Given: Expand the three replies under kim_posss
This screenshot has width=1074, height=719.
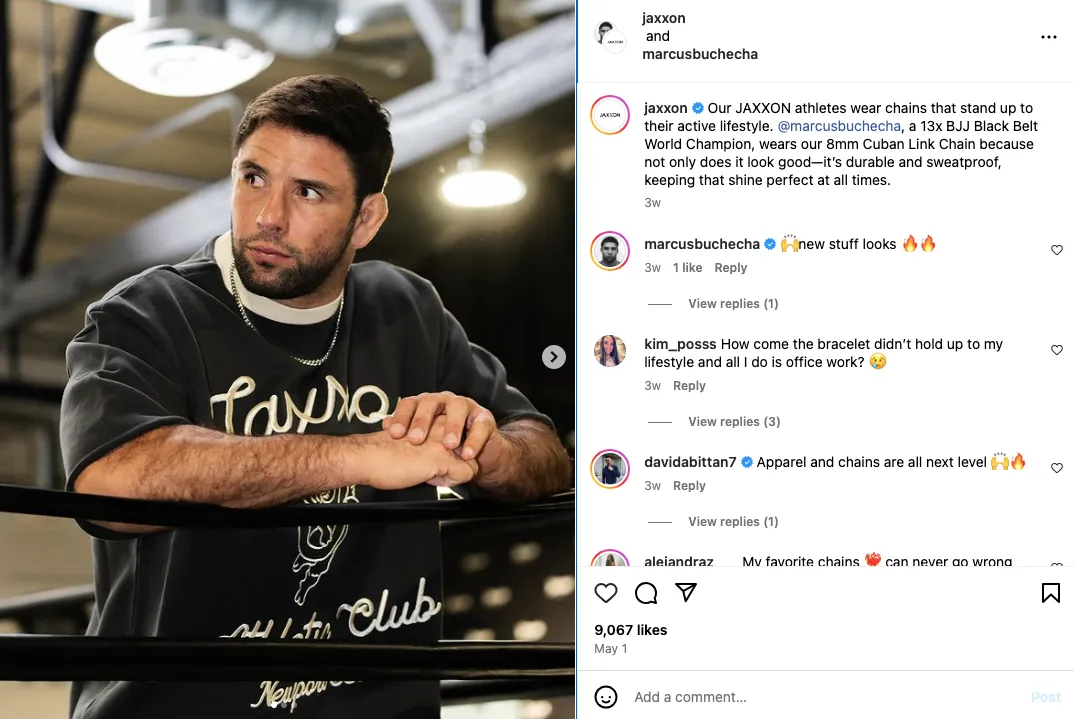Looking at the screenshot, I should [x=733, y=422].
